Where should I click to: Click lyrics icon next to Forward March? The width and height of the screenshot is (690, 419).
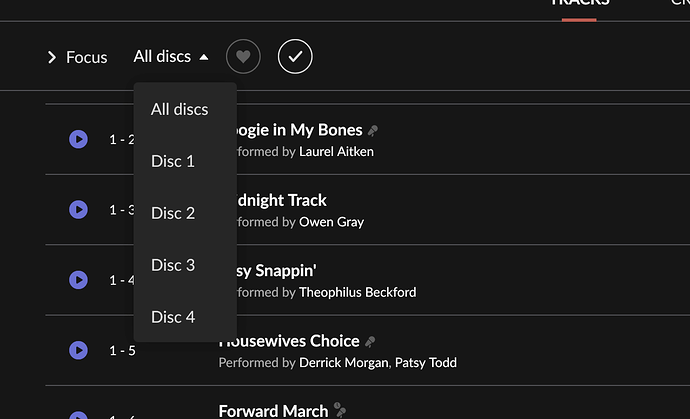340,410
